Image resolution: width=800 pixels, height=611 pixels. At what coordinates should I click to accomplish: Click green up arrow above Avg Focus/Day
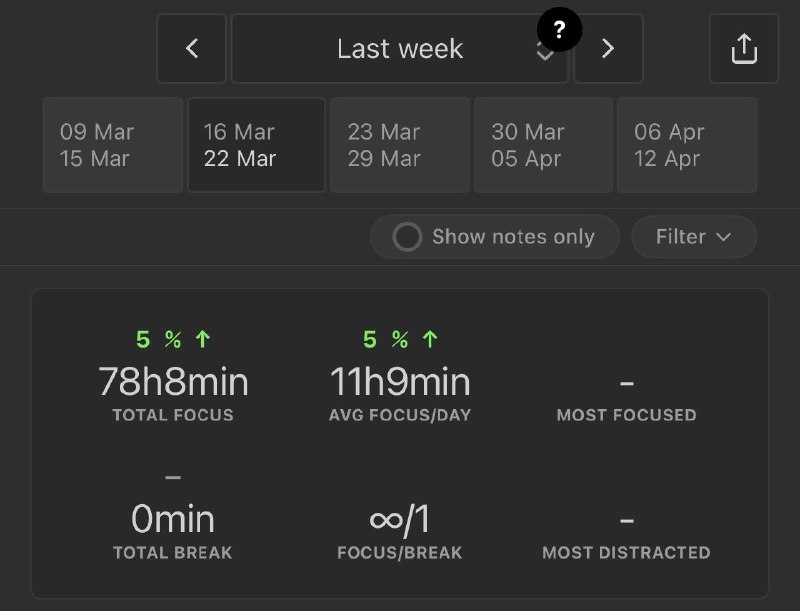click(430, 340)
